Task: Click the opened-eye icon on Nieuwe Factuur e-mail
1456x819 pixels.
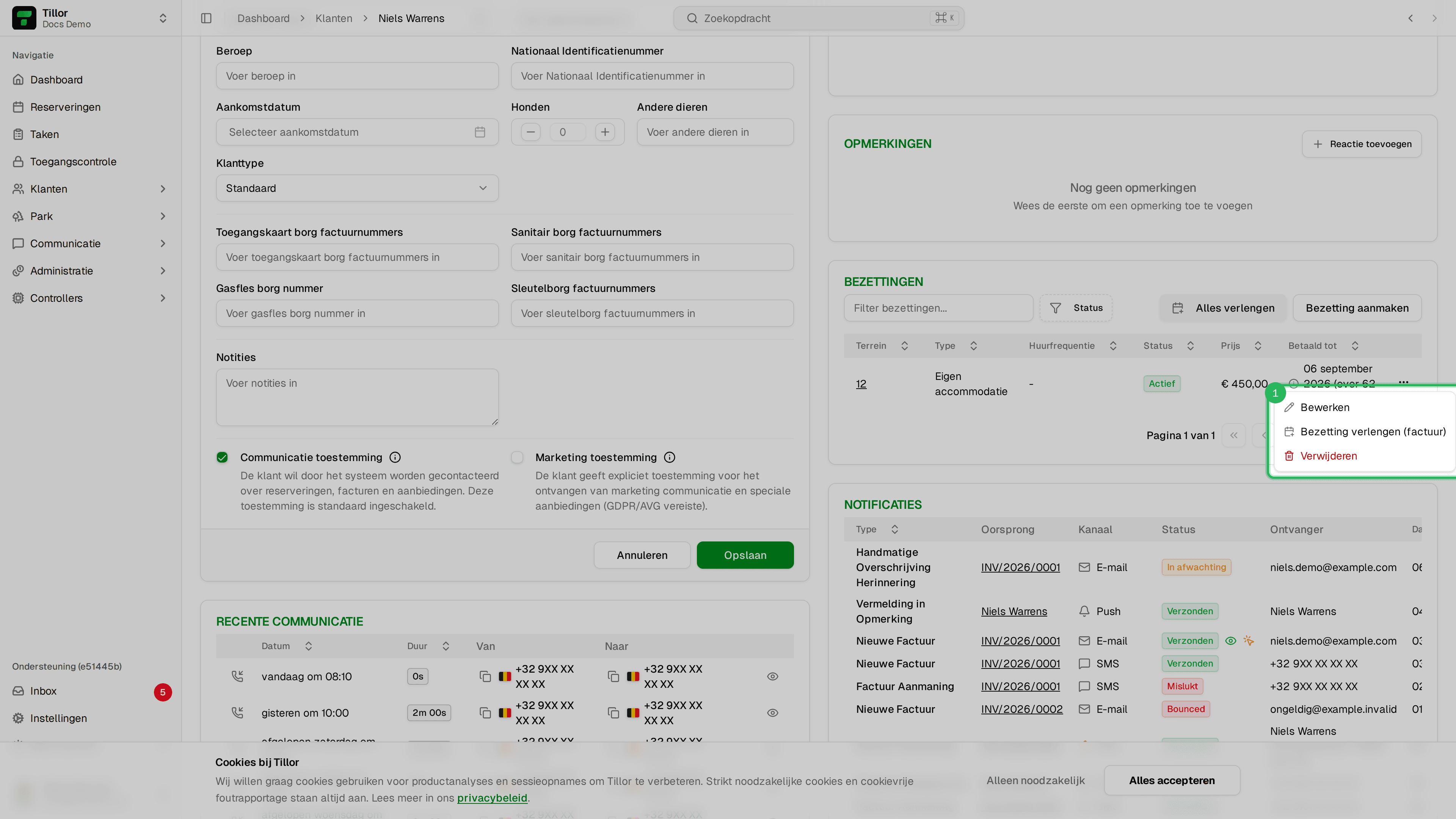Action: point(1230,641)
